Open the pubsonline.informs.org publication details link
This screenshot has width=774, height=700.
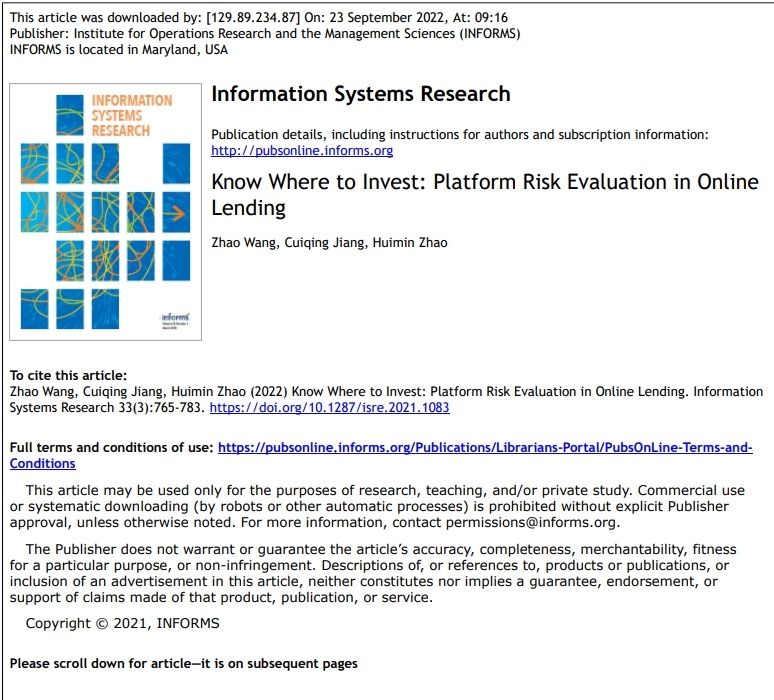click(x=302, y=151)
